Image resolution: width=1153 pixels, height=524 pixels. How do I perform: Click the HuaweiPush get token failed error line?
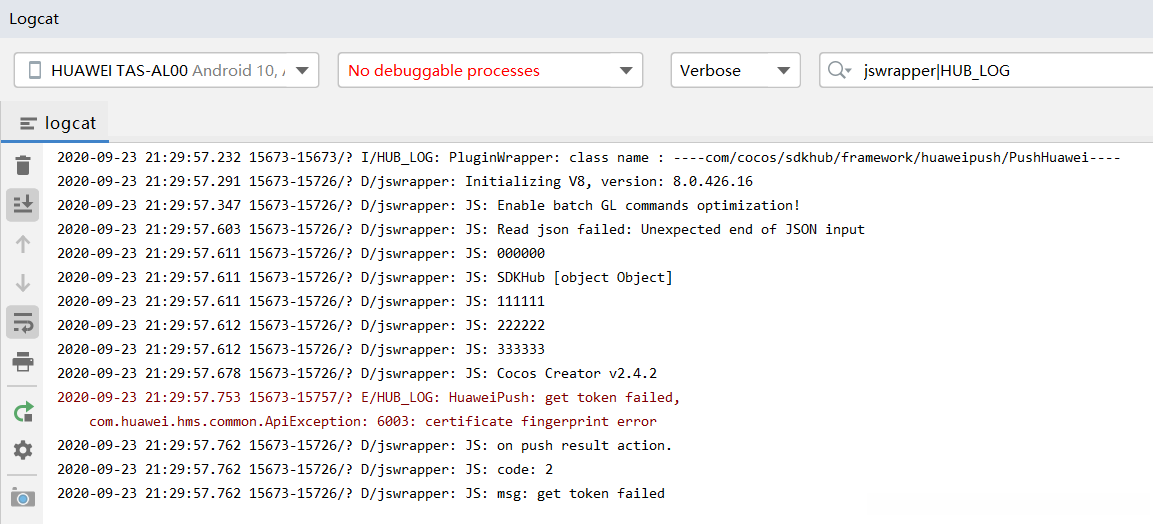pos(368,397)
